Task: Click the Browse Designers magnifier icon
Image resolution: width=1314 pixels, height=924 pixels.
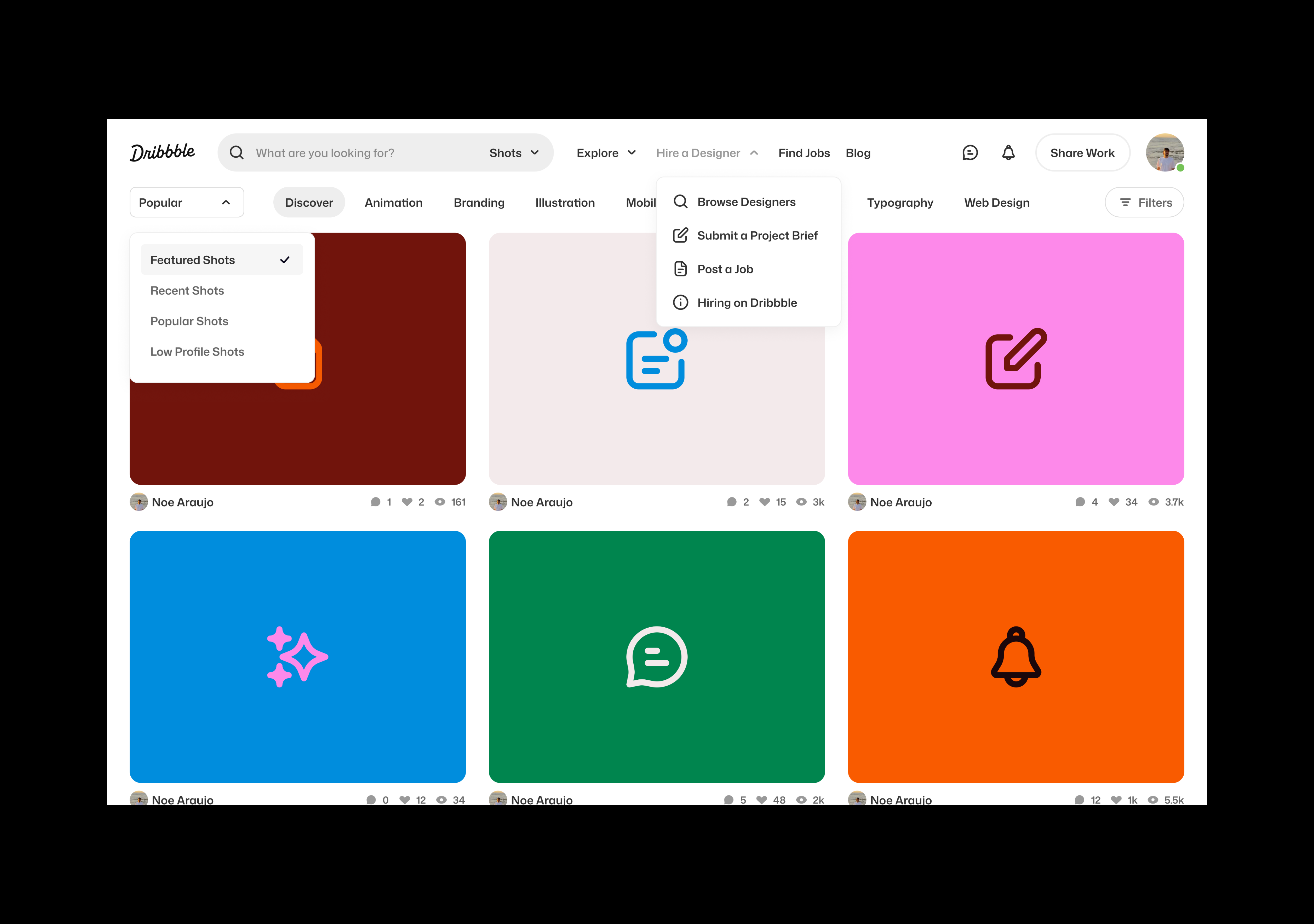Action: click(680, 201)
